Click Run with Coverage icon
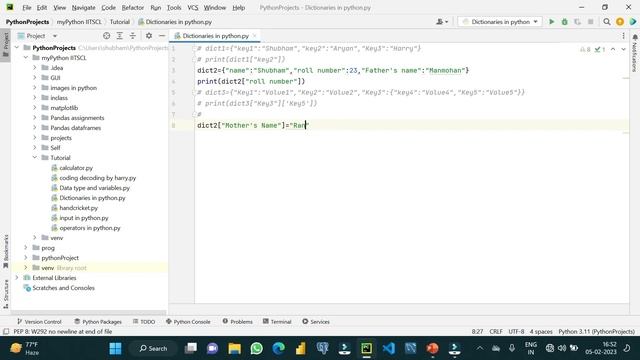Image resolution: width=640 pixels, height=360 pixels. [577, 22]
